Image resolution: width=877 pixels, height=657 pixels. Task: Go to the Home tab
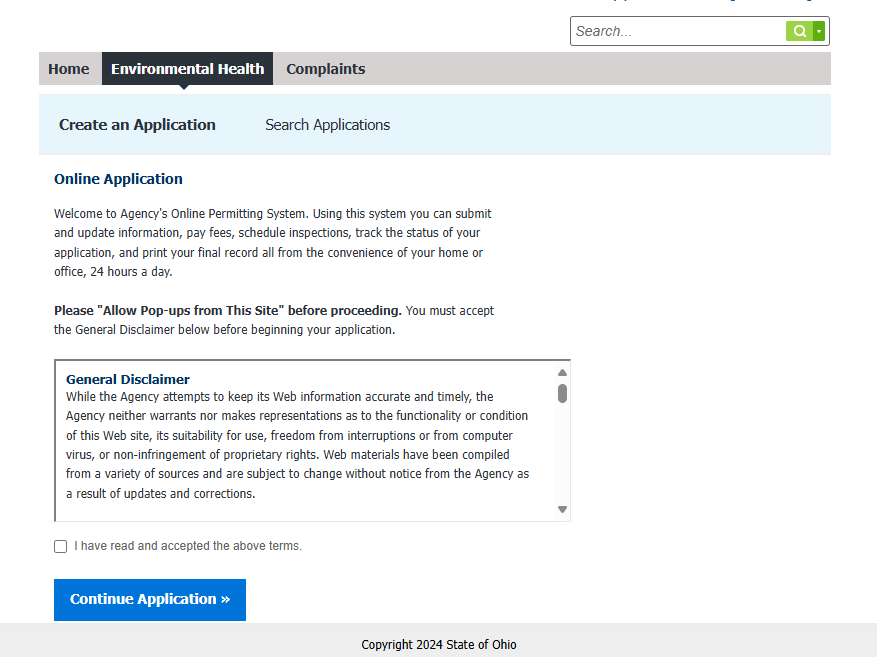click(x=69, y=69)
